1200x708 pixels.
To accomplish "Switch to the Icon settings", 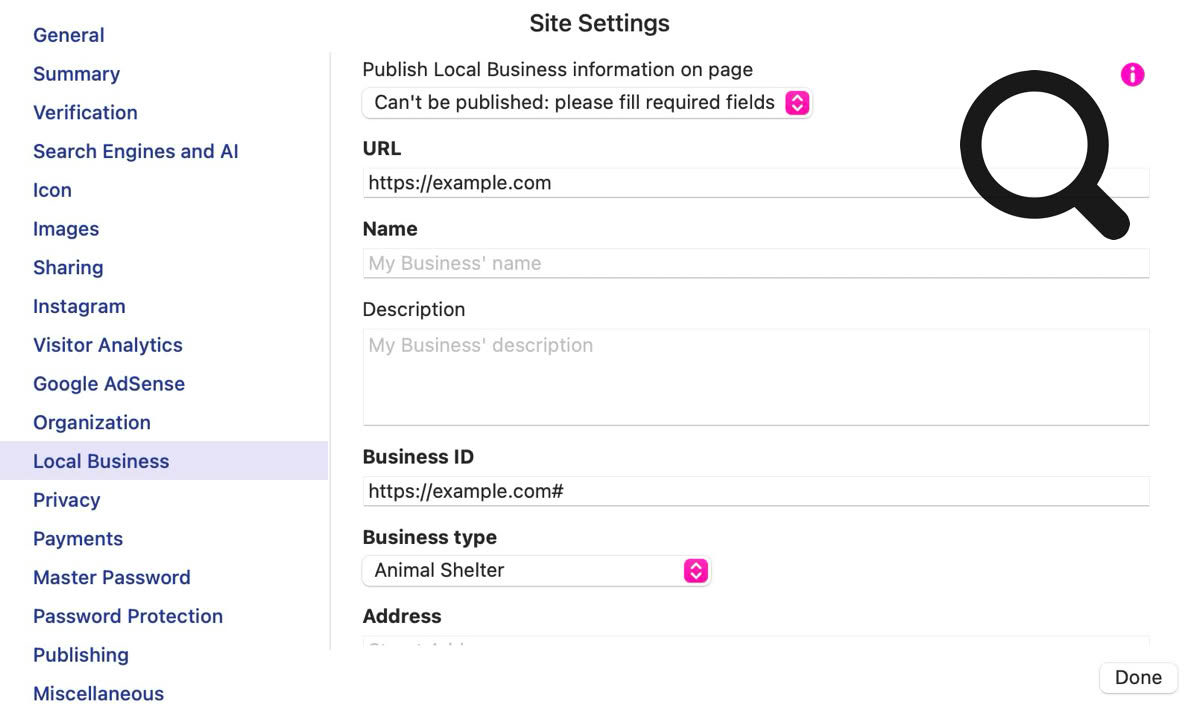I will pyautogui.click(x=52, y=190).
